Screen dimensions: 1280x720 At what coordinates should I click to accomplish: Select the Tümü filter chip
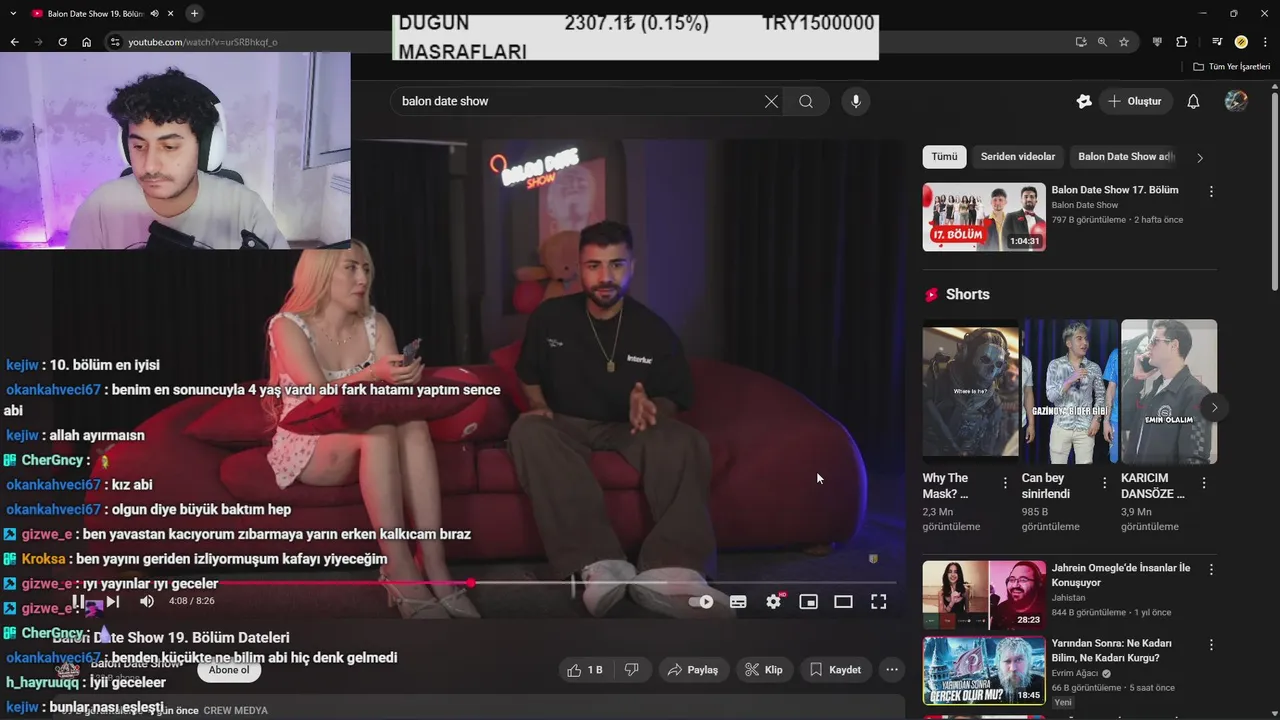(944, 157)
